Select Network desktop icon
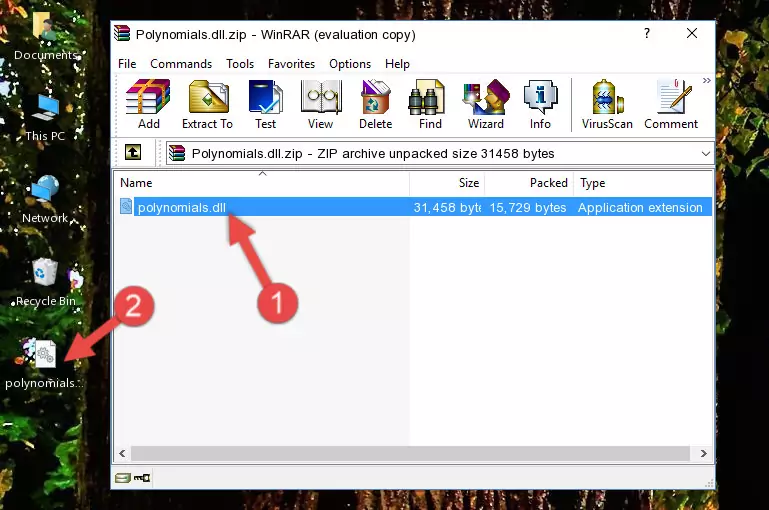Viewport: 769px width, 510px height. tap(45, 200)
